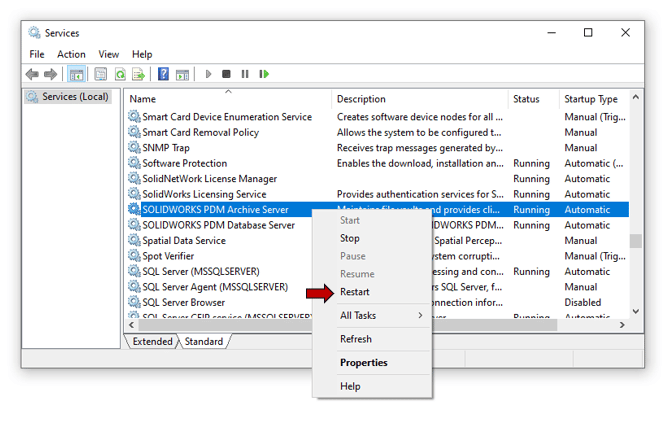Screen dimensions: 670x432
Task: Click the Spot Verifier gear icon
Action: tap(134, 256)
